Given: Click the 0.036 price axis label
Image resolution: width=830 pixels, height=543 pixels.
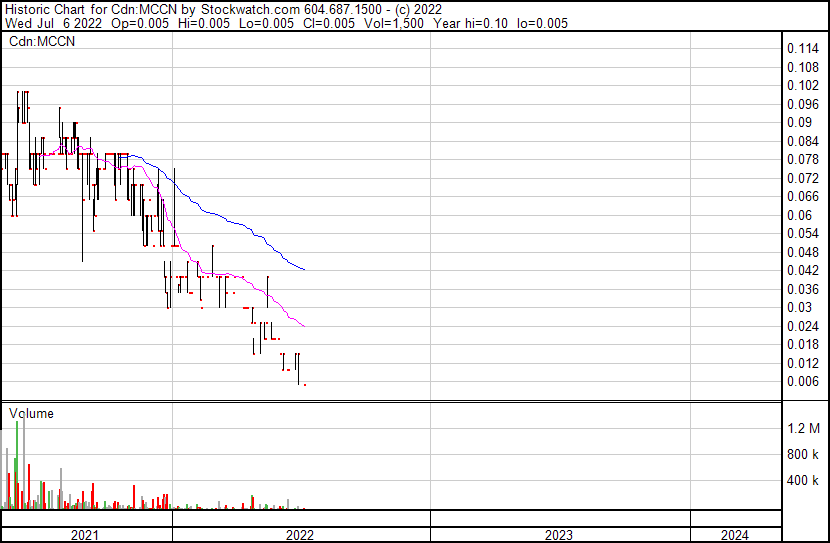Looking at the screenshot, I should point(803,289).
